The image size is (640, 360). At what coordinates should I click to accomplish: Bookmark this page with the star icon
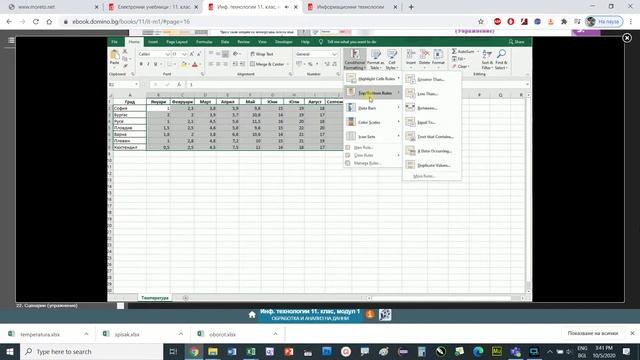[x=480, y=22]
